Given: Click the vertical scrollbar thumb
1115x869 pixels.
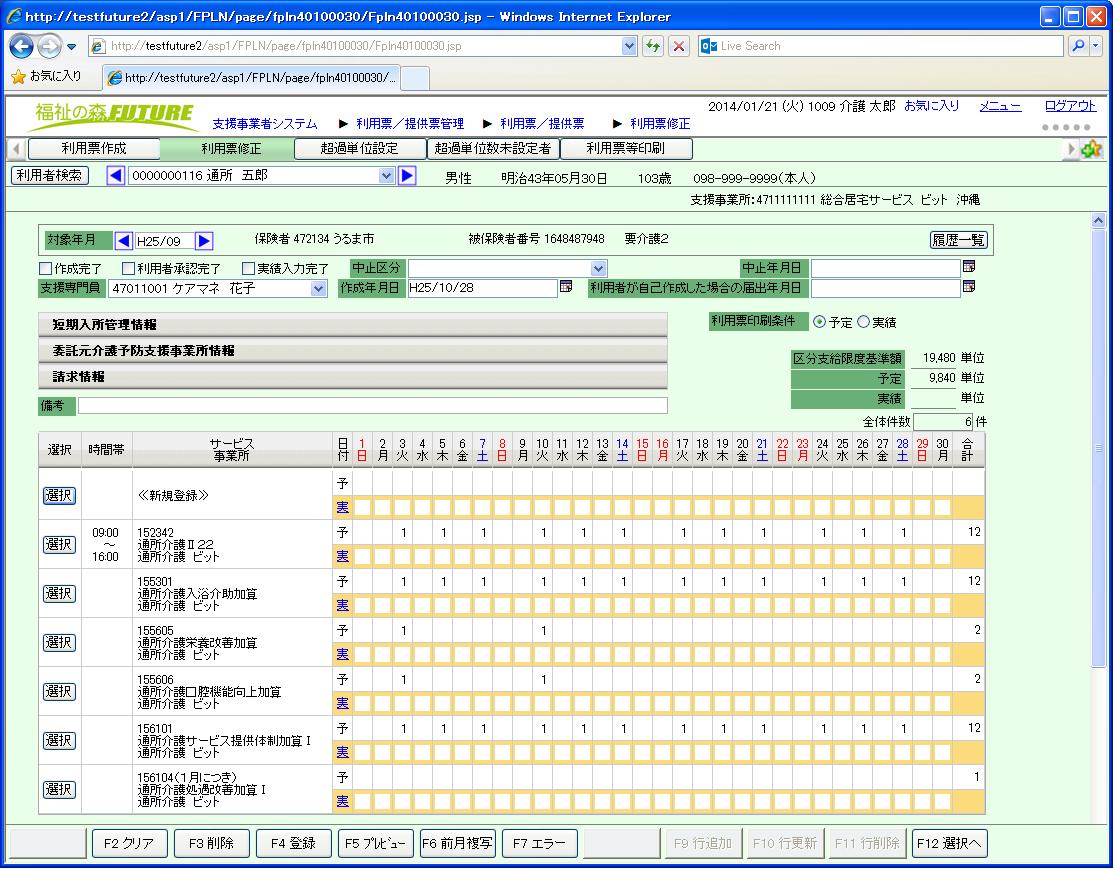Looking at the screenshot, I should pos(1098,448).
